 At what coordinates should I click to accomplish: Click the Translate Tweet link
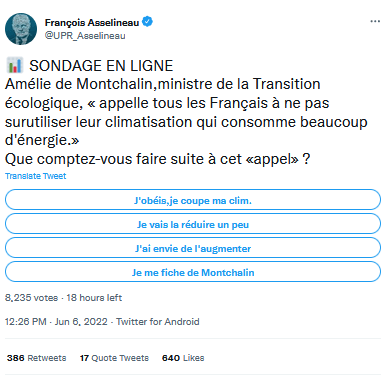click(x=36, y=176)
